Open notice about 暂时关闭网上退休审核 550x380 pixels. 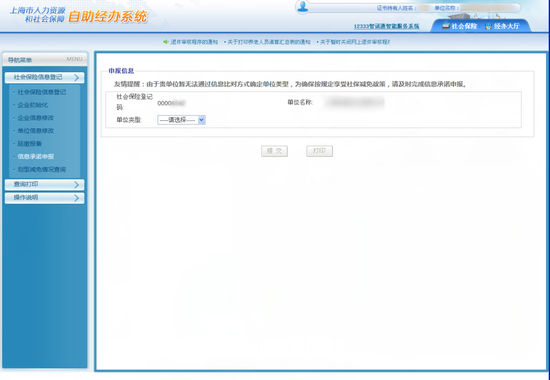pos(355,42)
